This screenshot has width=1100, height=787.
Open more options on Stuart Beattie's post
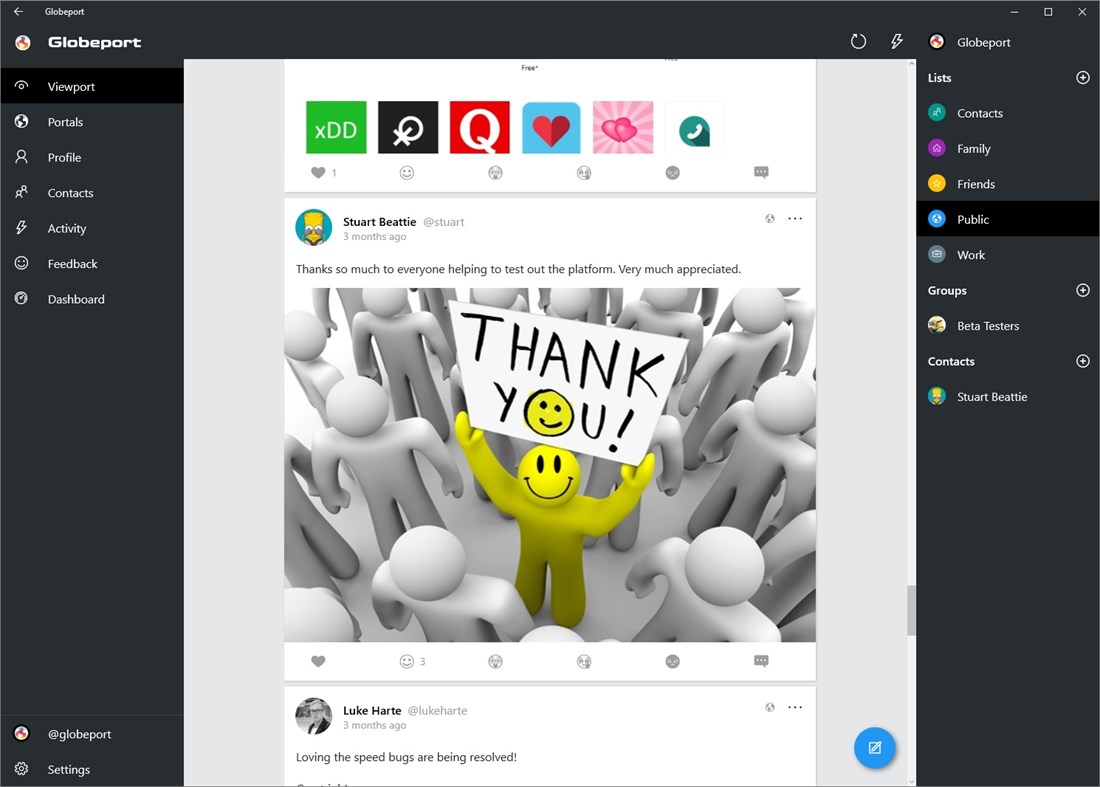tap(795, 218)
